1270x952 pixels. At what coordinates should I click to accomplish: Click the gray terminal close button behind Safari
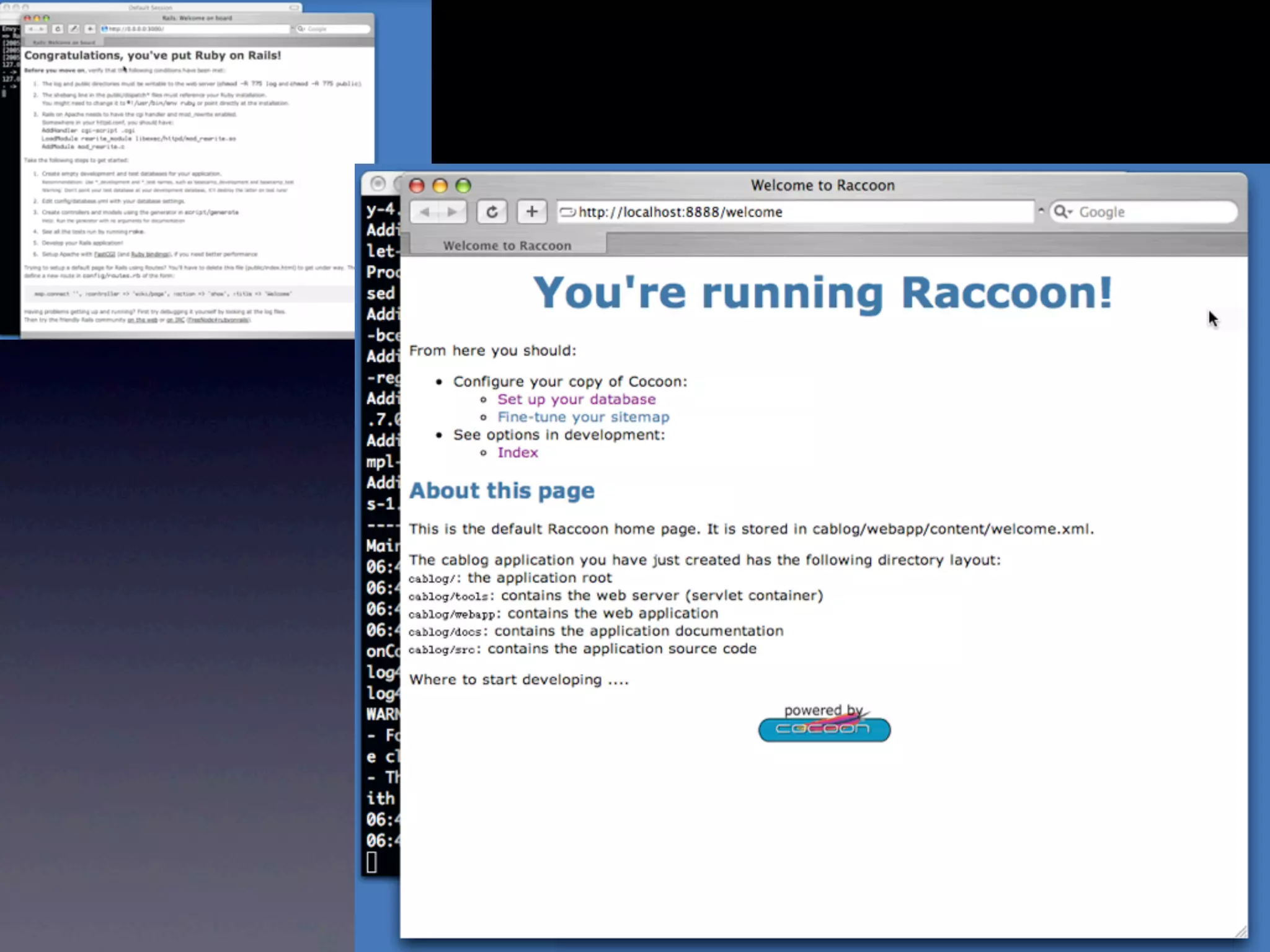[x=378, y=183]
